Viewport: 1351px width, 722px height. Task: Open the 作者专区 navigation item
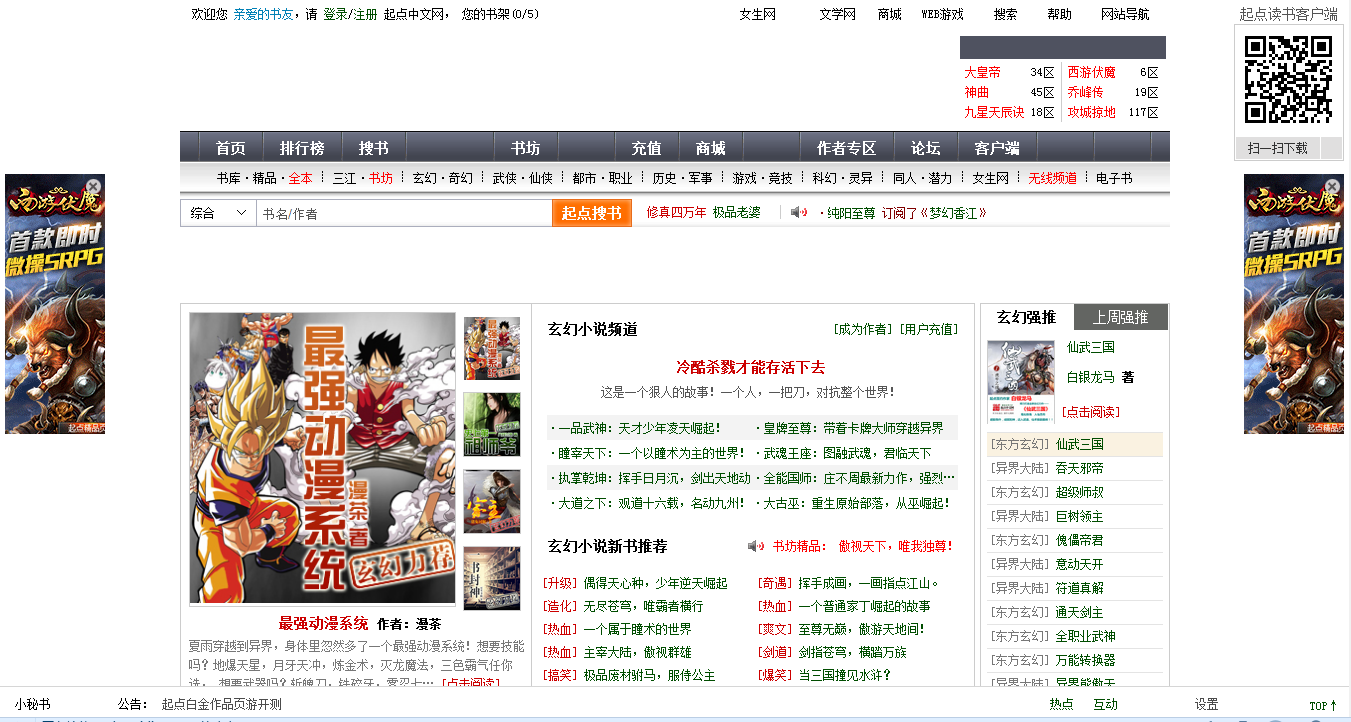point(846,148)
